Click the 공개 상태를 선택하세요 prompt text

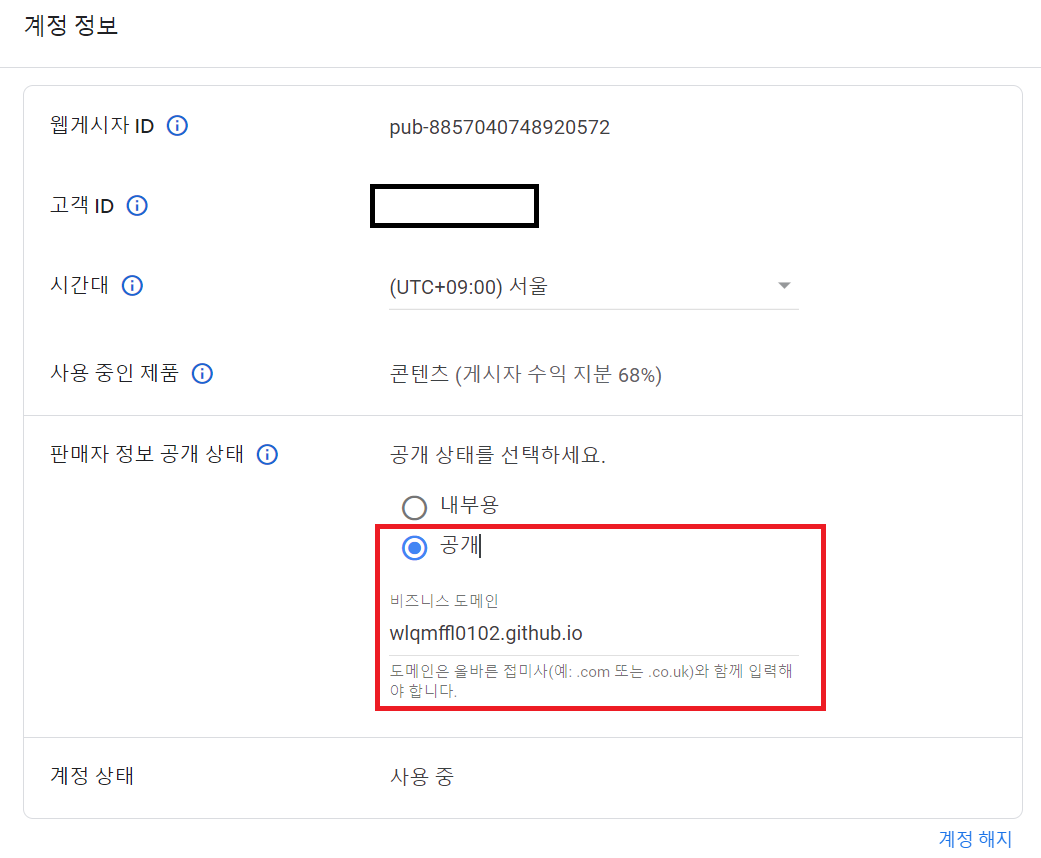pyautogui.click(x=497, y=455)
